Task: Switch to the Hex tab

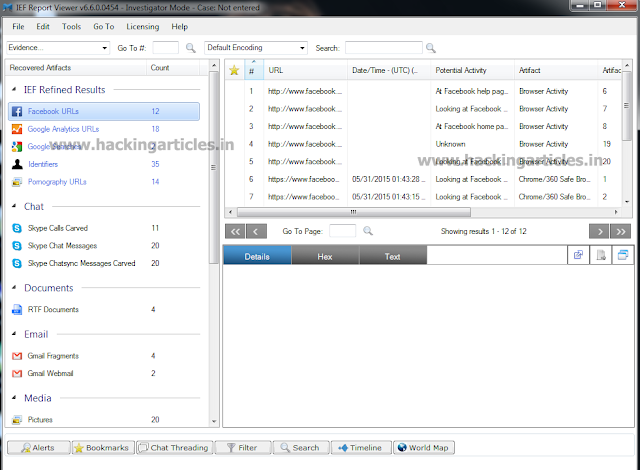Action: [x=325, y=255]
